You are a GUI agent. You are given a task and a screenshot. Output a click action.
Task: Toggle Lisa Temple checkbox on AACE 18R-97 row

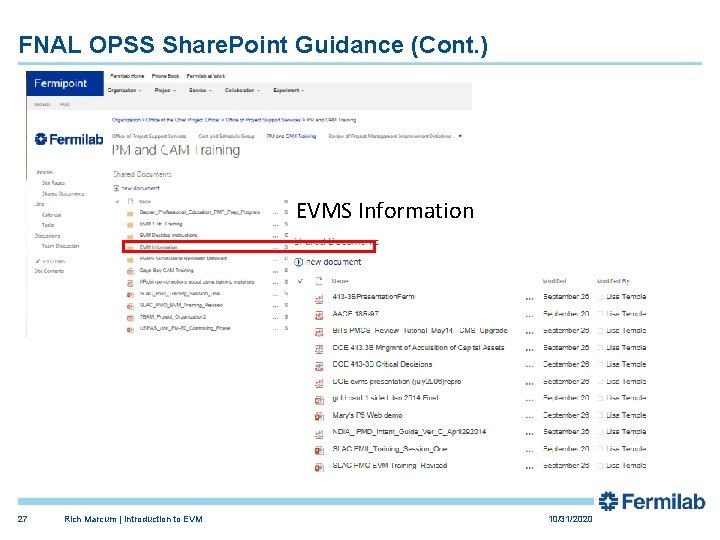[600, 314]
